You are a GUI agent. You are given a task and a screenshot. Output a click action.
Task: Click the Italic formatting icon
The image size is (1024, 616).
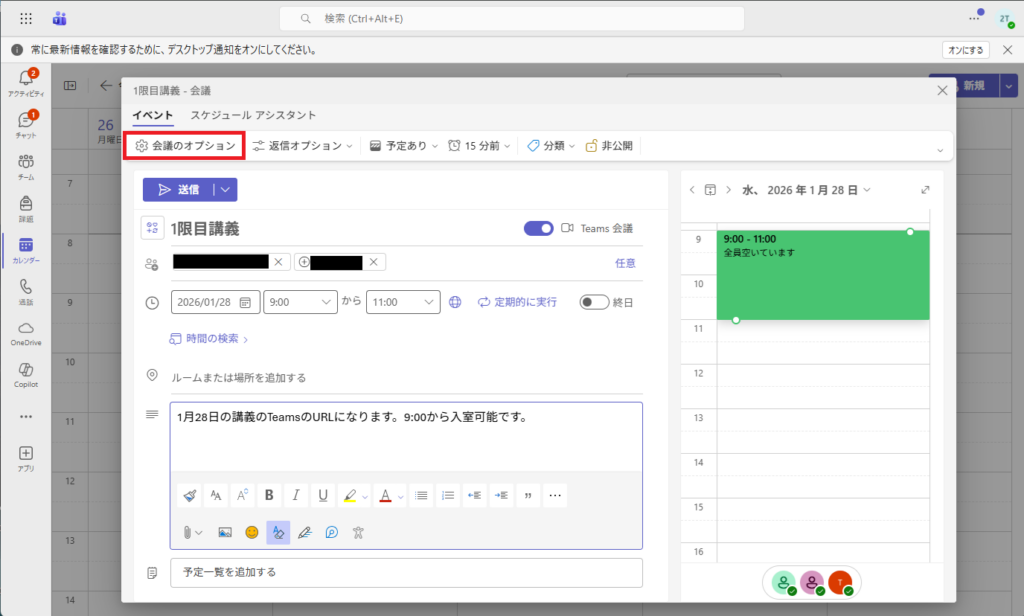pos(296,495)
